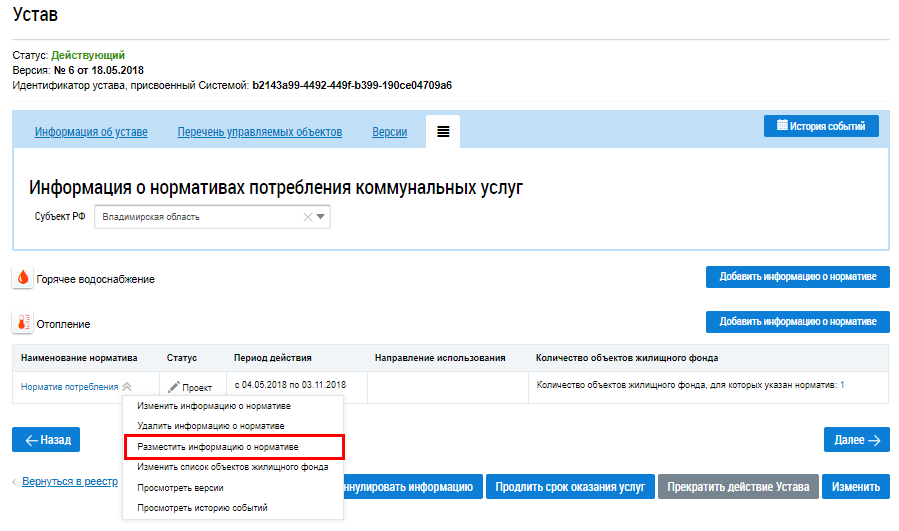Click the Назад button

tap(46, 440)
